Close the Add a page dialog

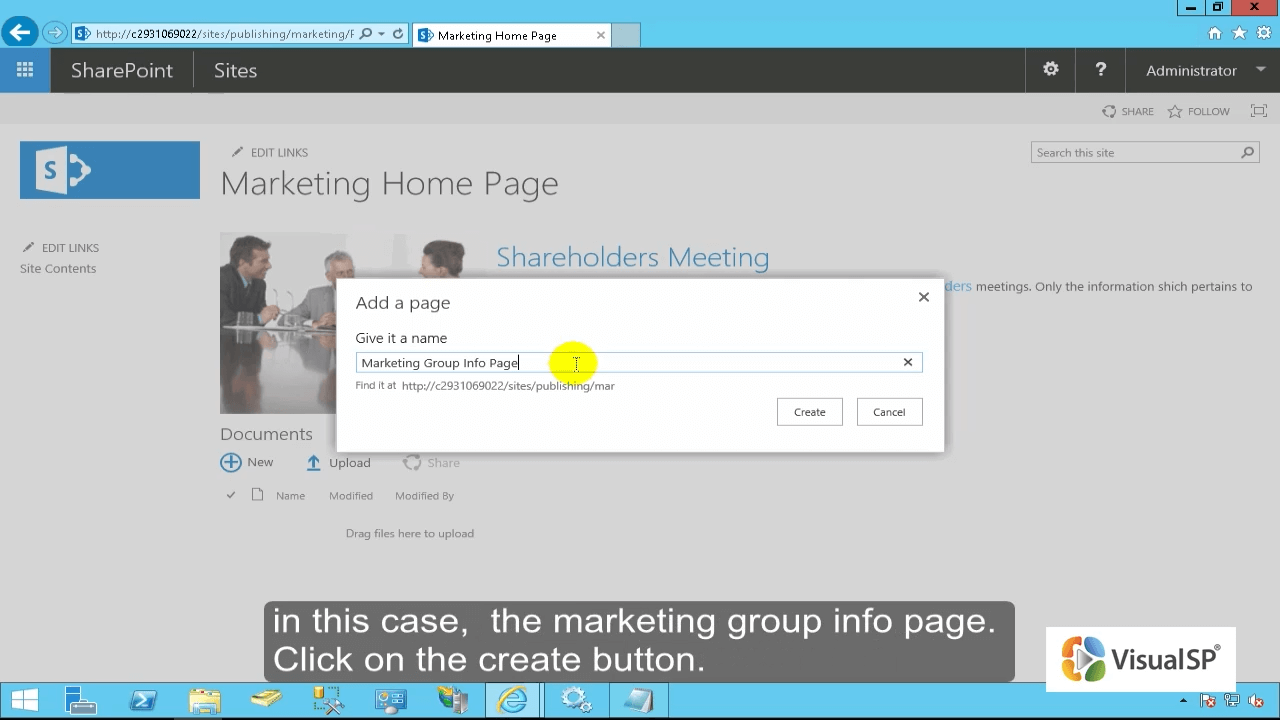pos(924,297)
